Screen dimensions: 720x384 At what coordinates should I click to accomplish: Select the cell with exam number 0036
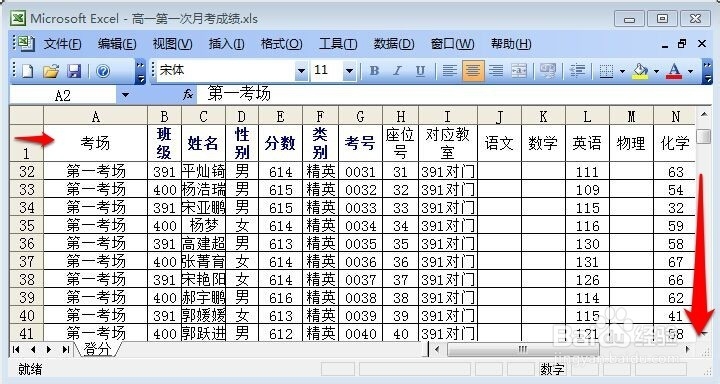click(x=360, y=261)
